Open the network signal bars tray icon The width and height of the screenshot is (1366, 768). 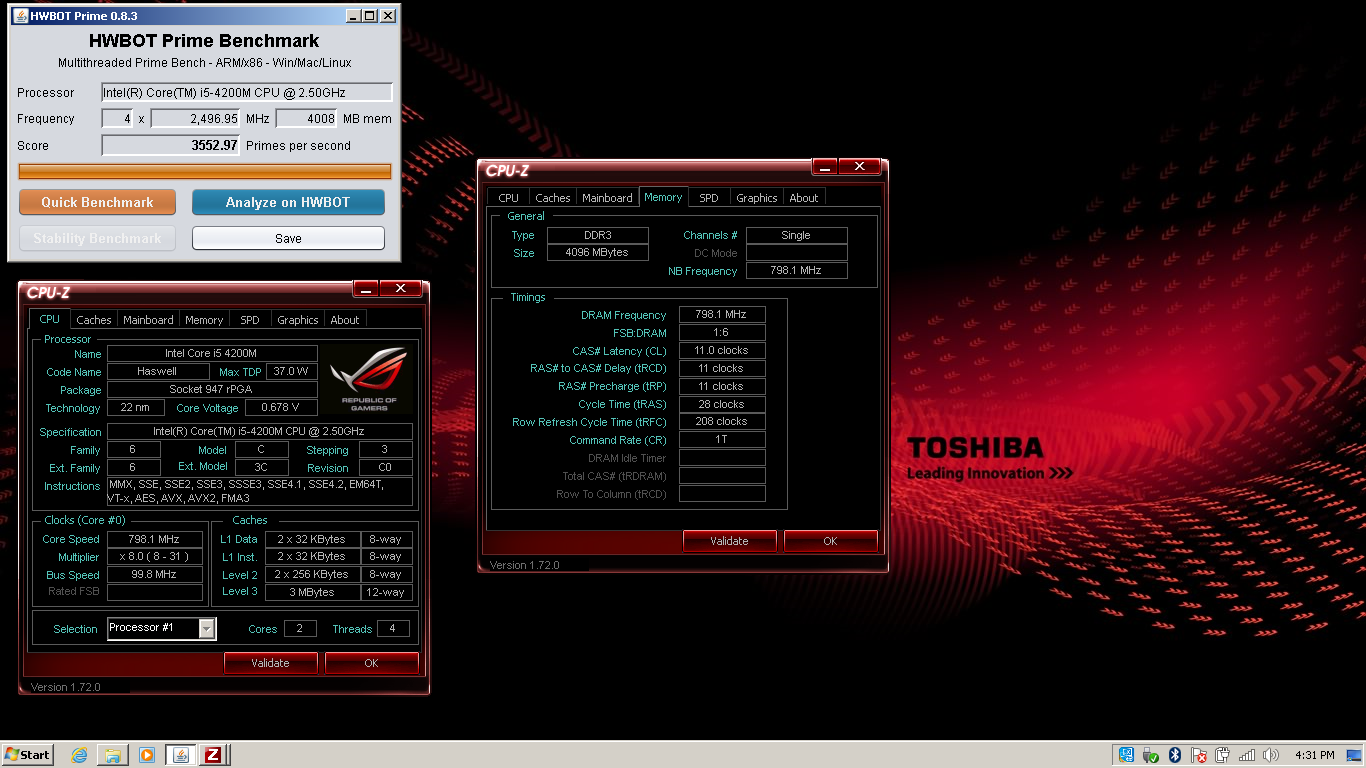coord(1247,755)
